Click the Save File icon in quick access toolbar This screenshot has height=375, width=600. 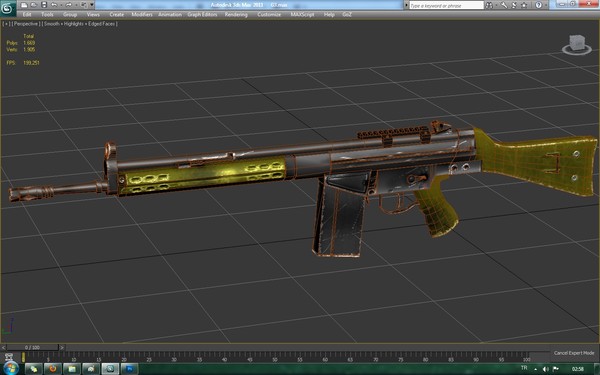tap(44, 5)
